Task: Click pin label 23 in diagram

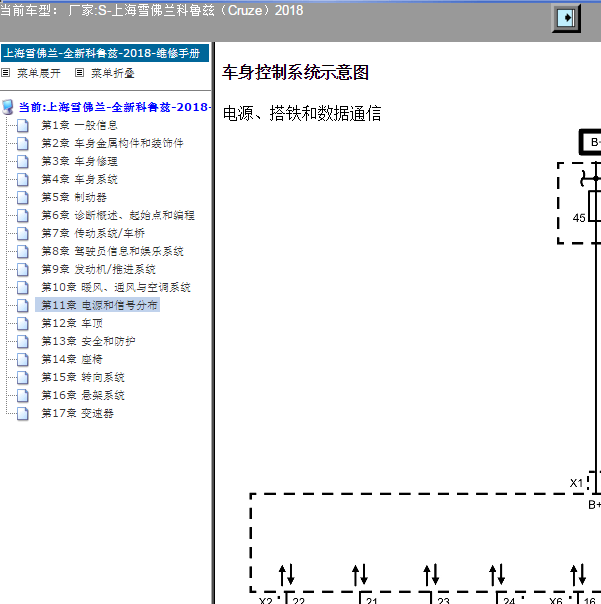Action: (x=443, y=600)
